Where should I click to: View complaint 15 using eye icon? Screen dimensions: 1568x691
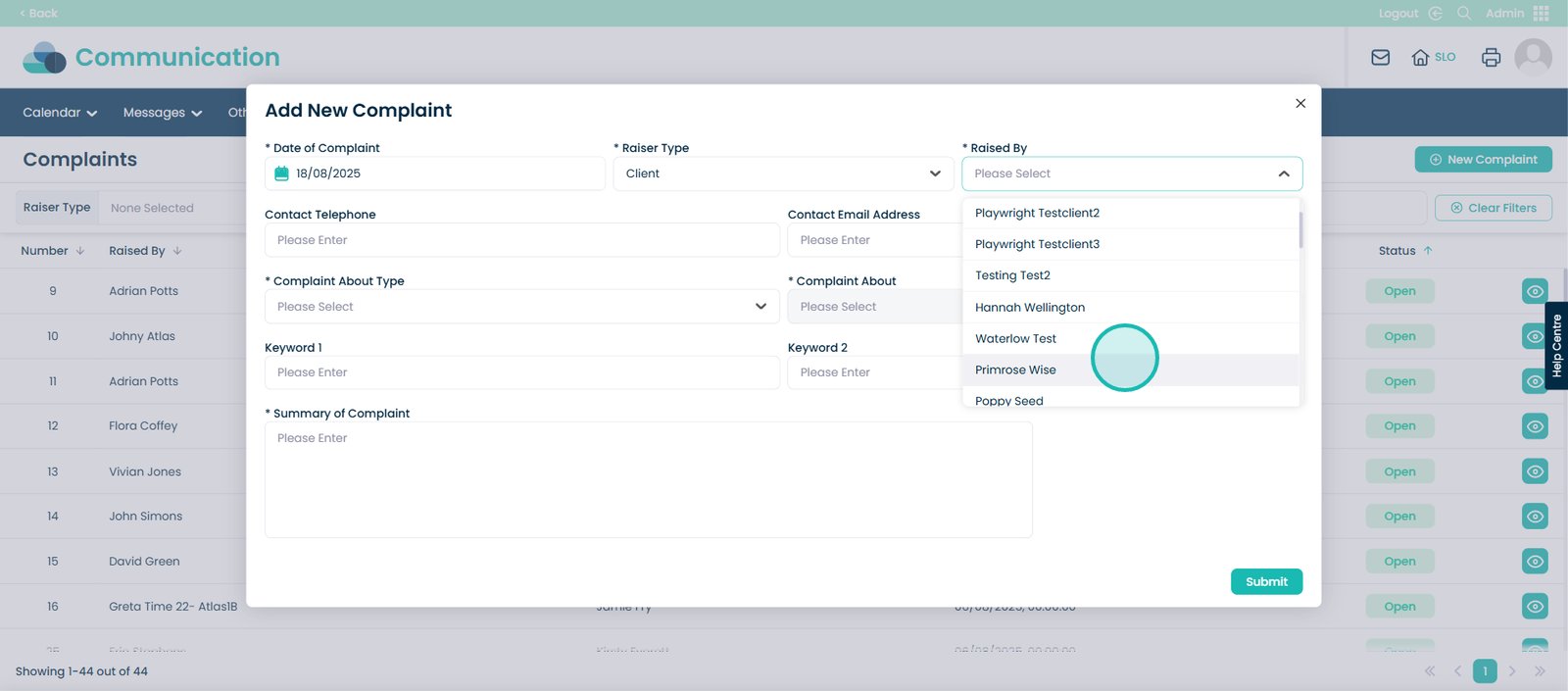point(1535,562)
